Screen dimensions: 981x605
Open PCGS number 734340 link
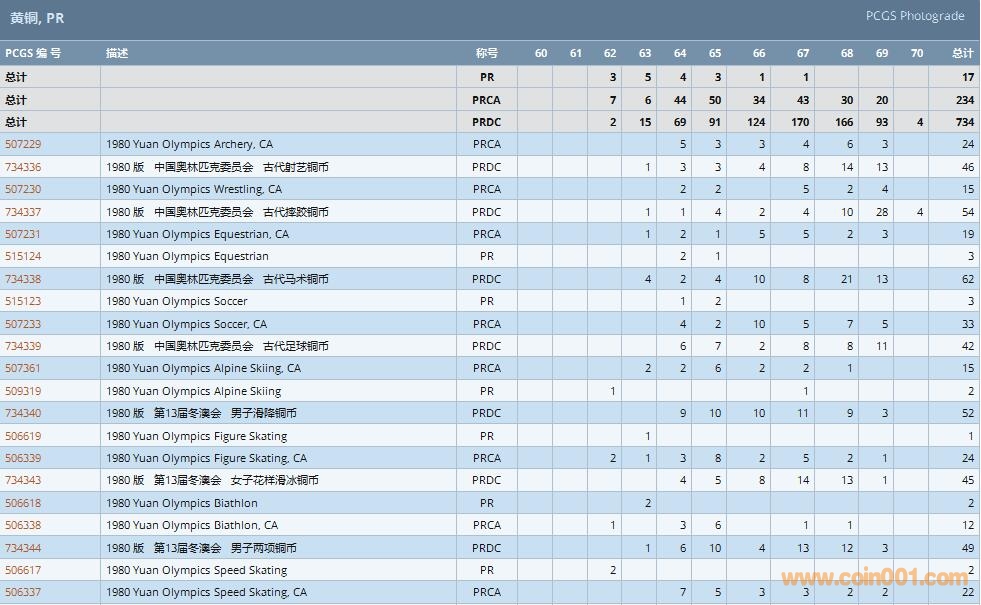click(x=23, y=413)
